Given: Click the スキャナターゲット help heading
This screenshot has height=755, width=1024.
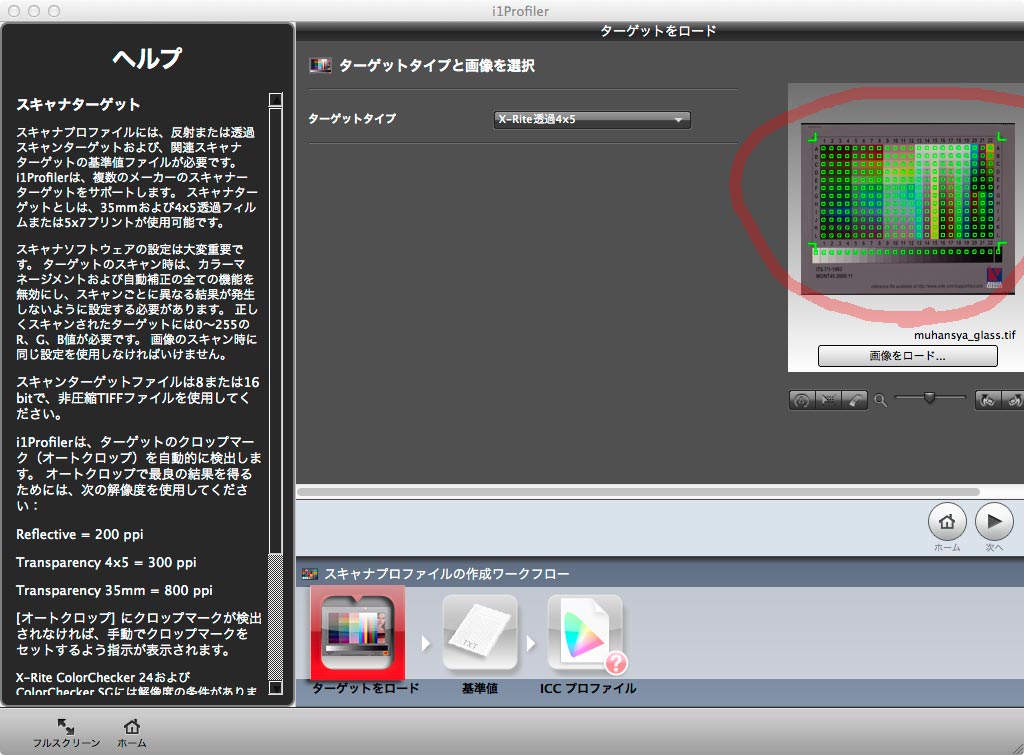Looking at the screenshot, I should pos(78,104).
